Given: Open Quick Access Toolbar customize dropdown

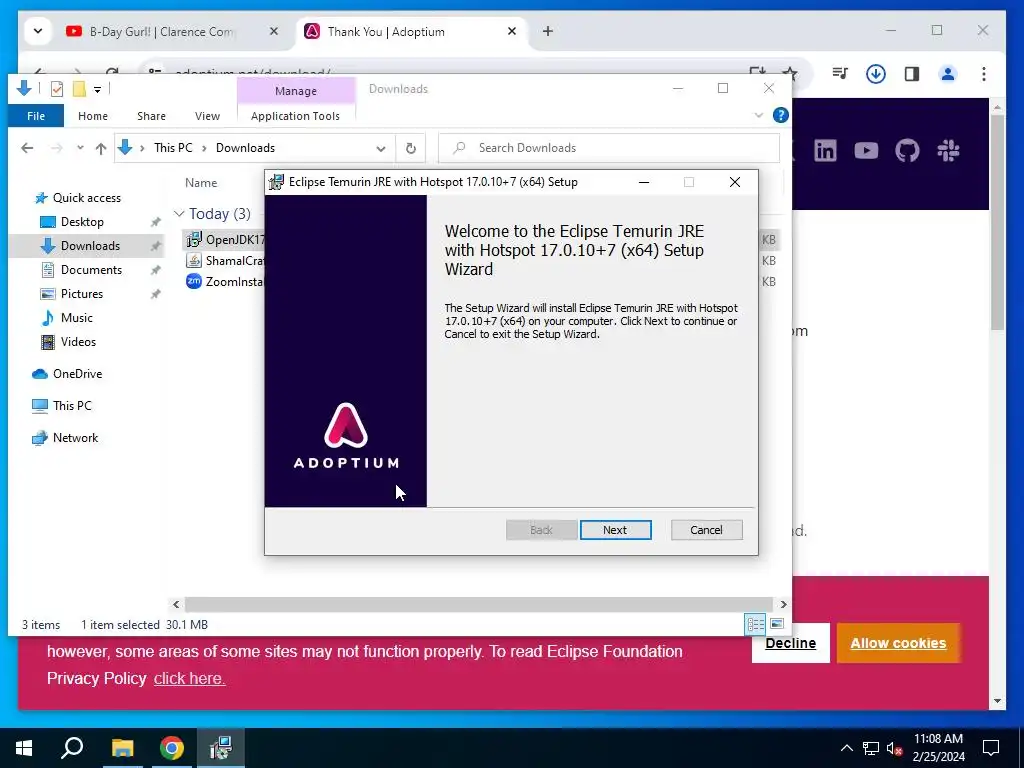Looking at the screenshot, I should click(x=97, y=89).
